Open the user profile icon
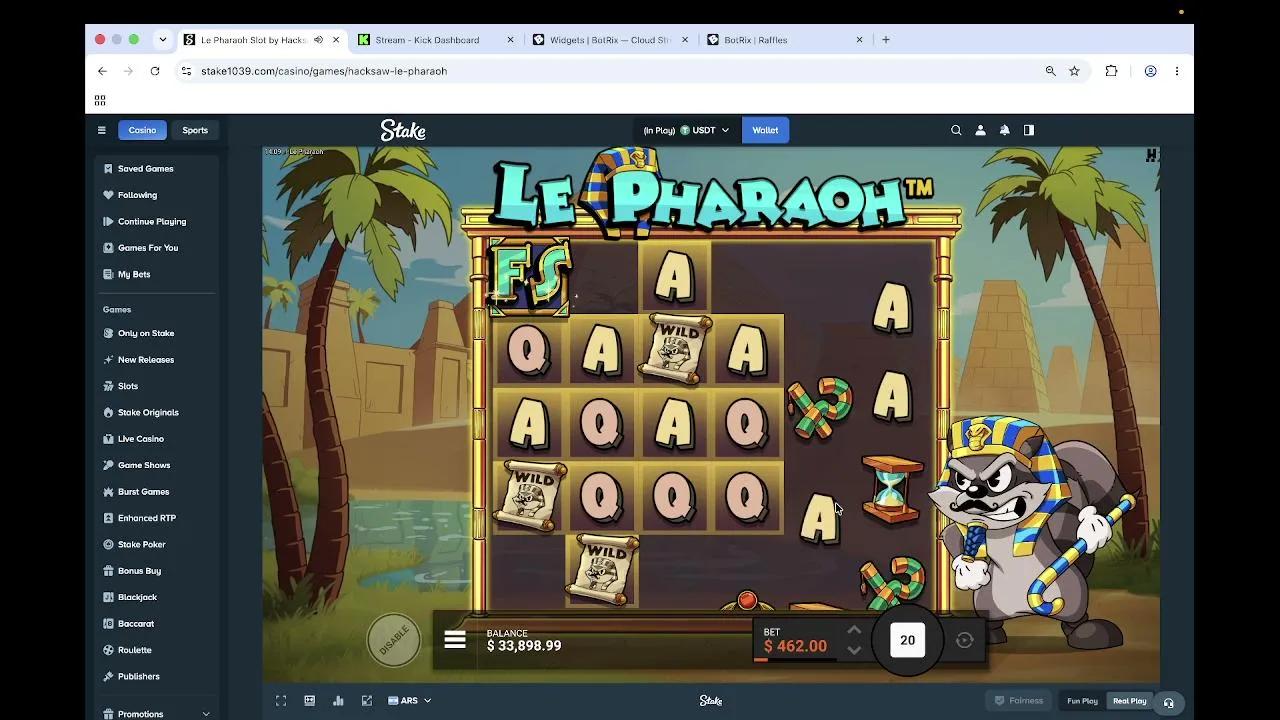This screenshot has height=720, width=1280. [x=980, y=130]
